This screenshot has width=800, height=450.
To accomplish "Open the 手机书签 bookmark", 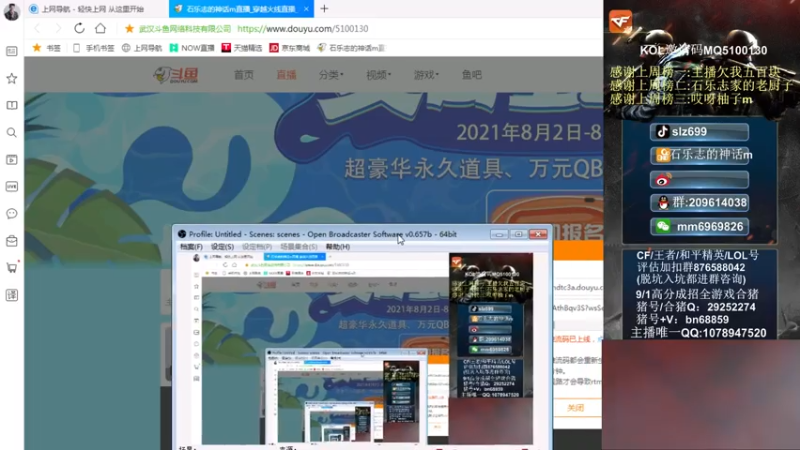I will click(94, 48).
